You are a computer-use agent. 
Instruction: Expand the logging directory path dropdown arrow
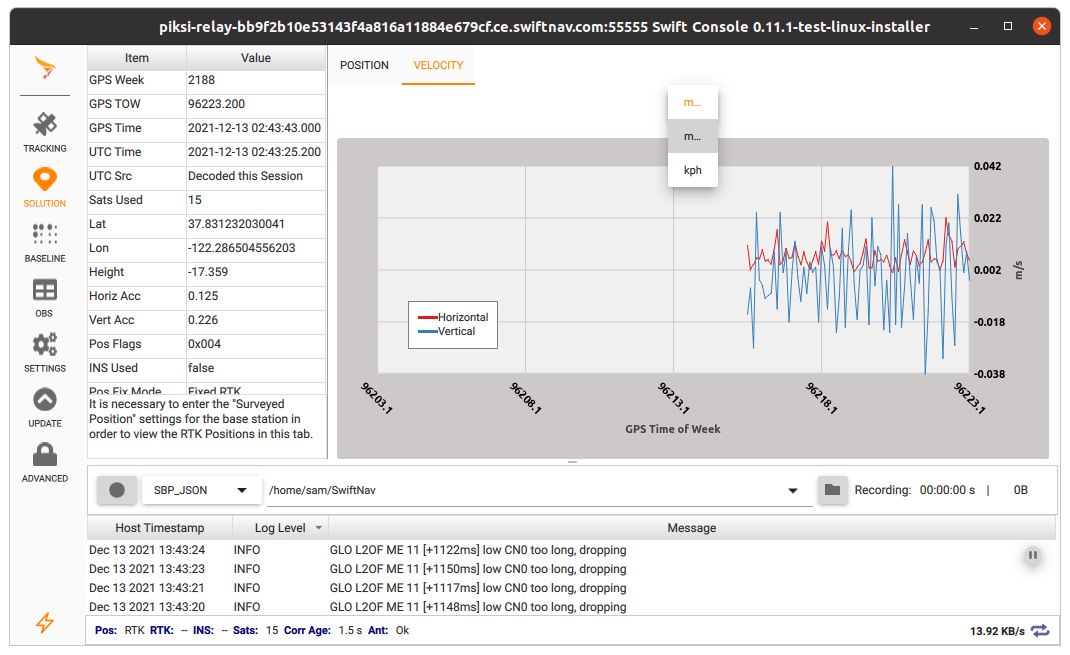point(793,491)
